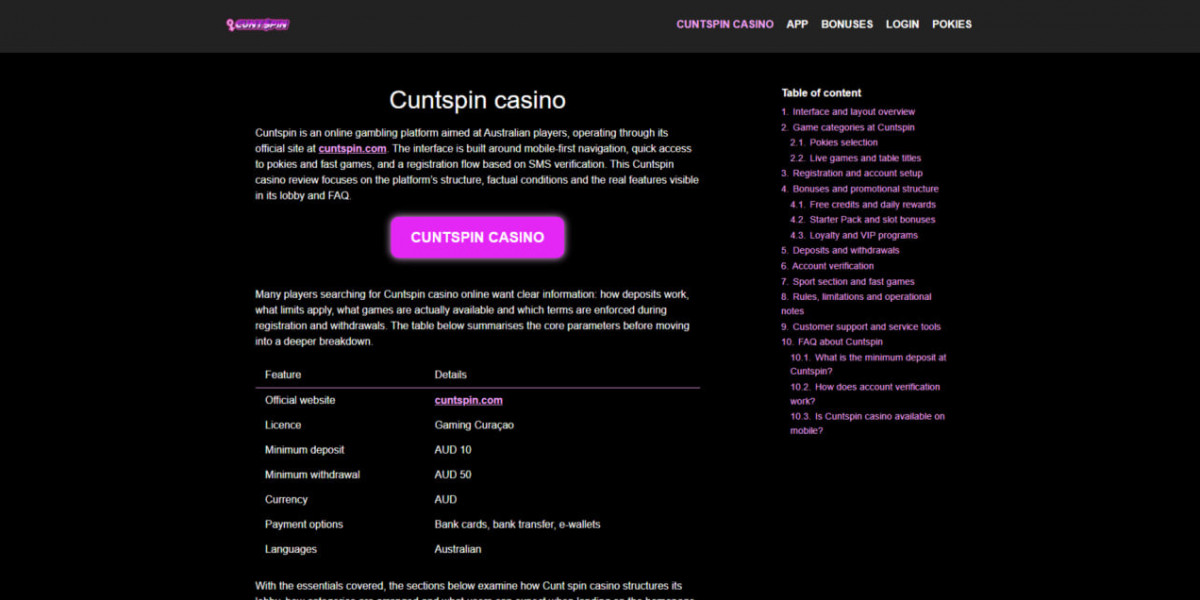Click the Cuntspin logo in header
The width and height of the screenshot is (1200, 600).
point(258,24)
